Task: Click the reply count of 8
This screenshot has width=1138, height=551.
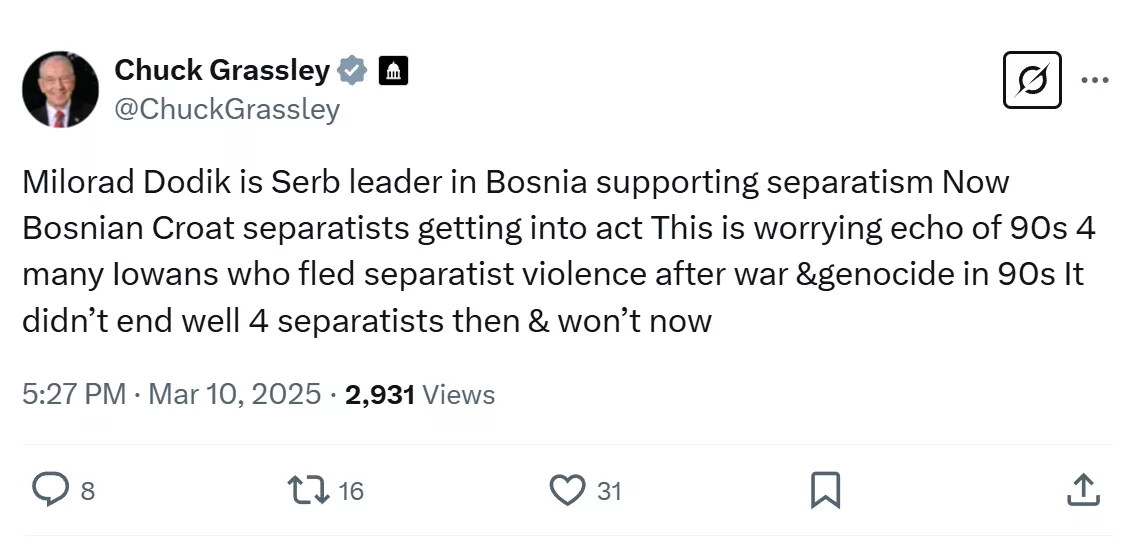Action: coord(87,491)
